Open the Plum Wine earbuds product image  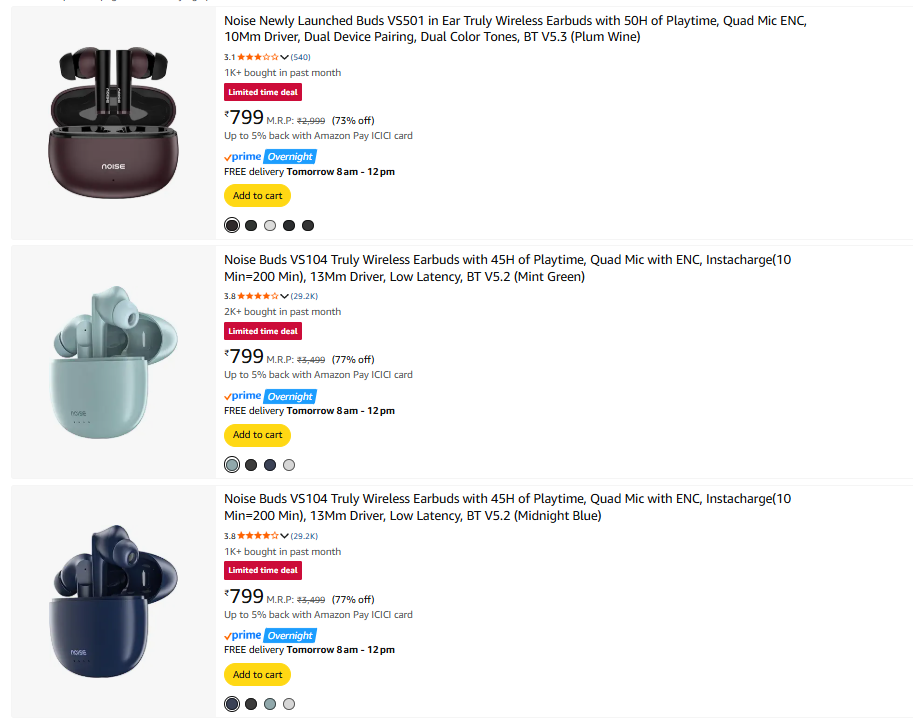113,123
